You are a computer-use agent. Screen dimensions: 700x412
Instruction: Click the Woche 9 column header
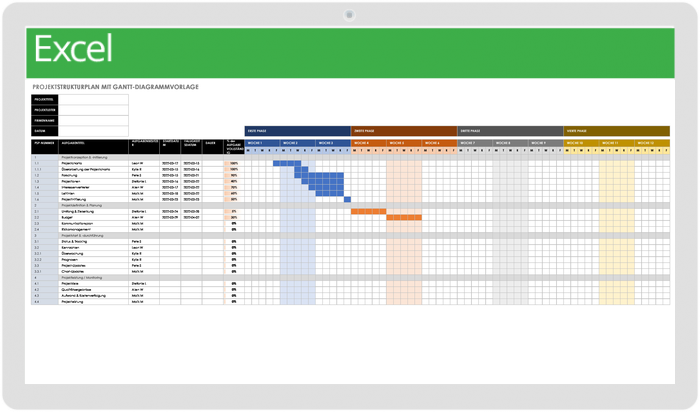coord(546,143)
